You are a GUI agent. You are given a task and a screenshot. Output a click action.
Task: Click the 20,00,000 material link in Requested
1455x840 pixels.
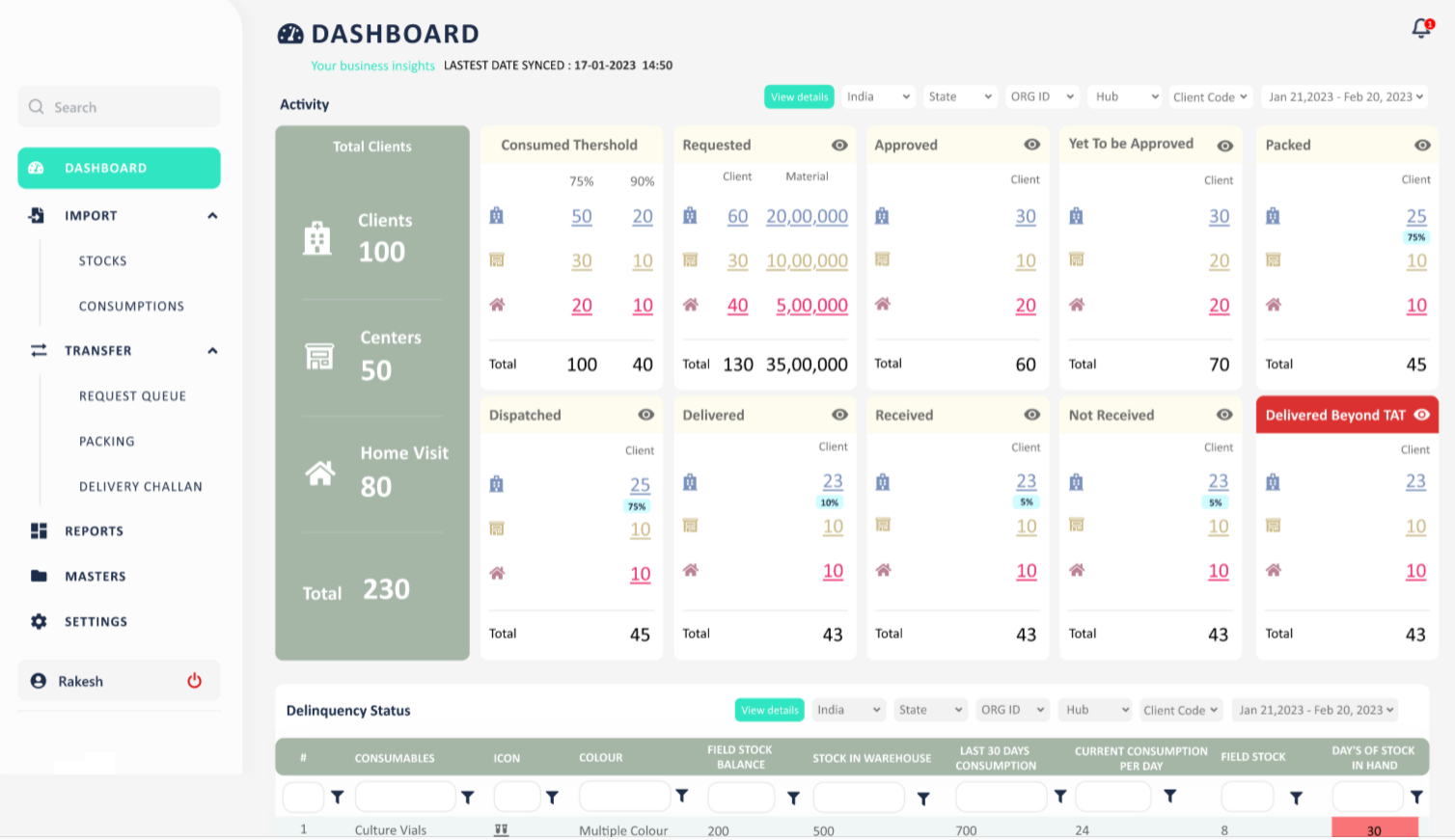point(807,217)
